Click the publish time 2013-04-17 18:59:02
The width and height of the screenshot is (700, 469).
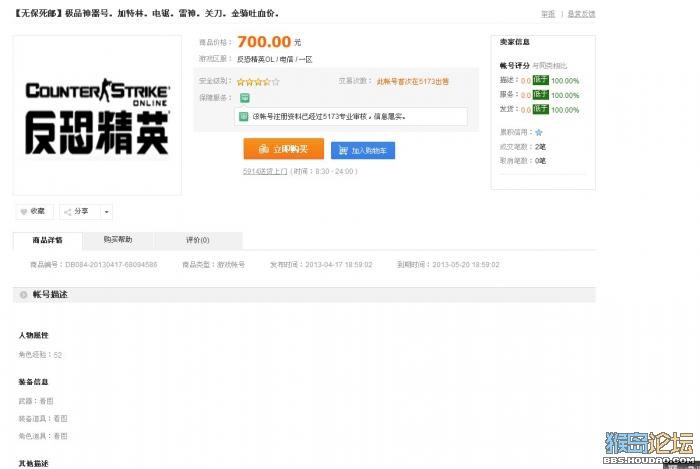point(339,265)
